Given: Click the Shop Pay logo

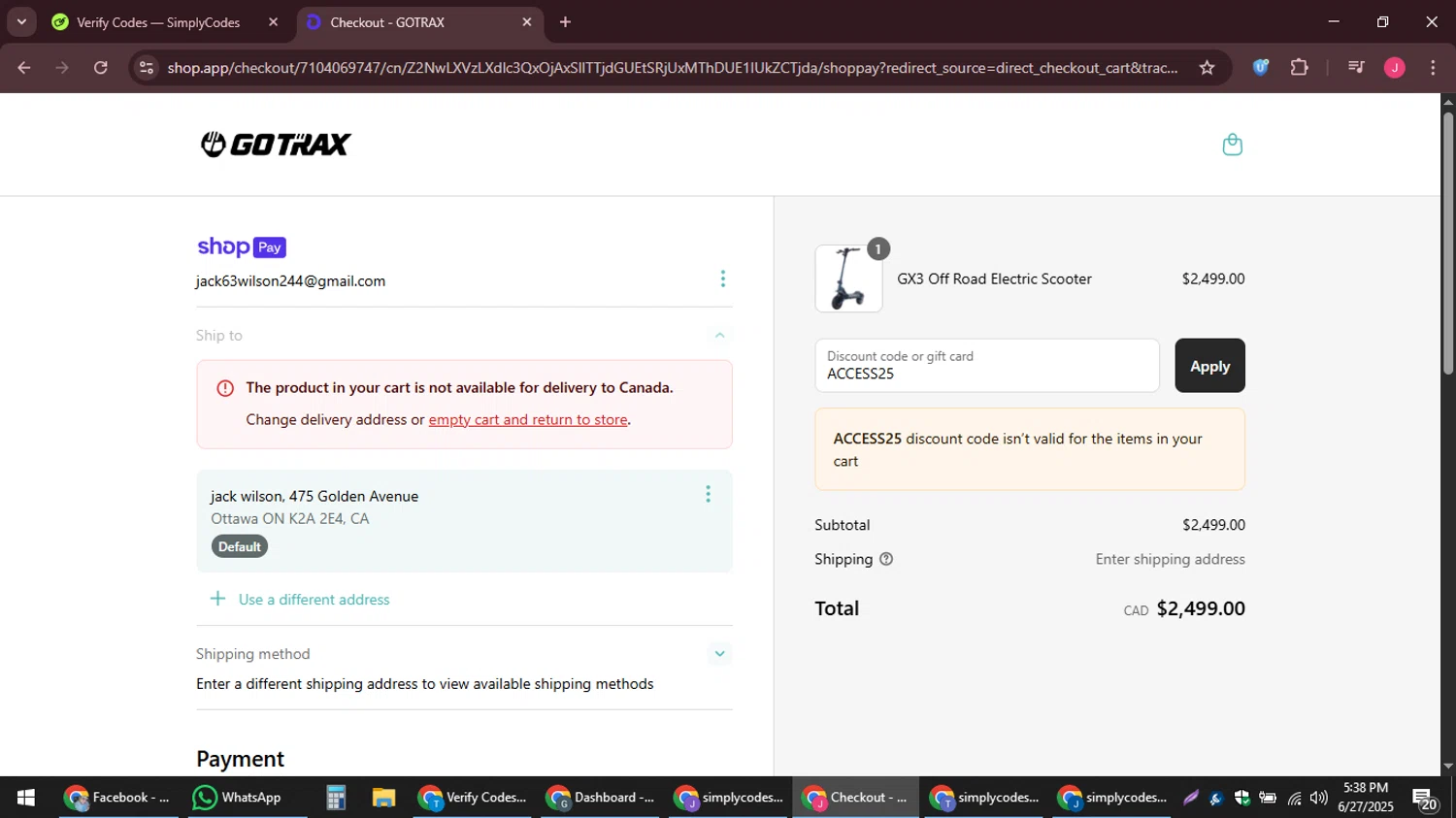Looking at the screenshot, I should click(x=241, y=247).
